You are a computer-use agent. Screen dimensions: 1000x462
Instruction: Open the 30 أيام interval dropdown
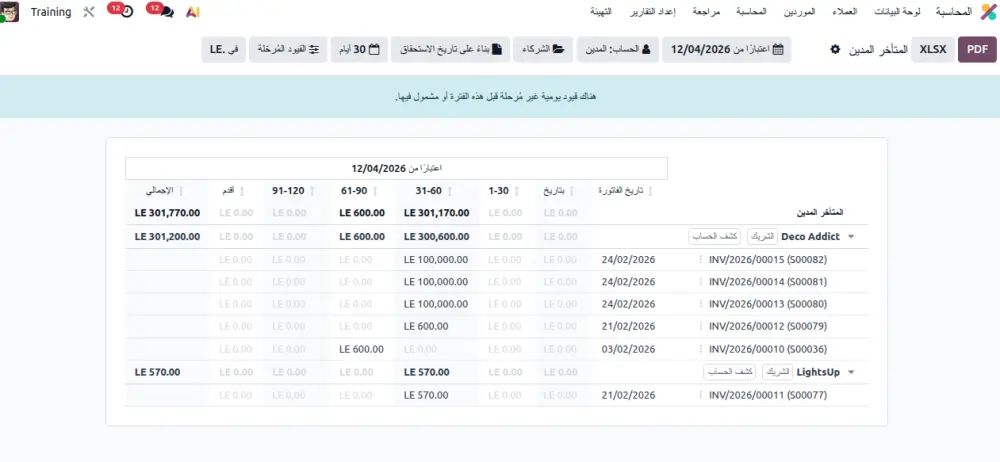click(358, 49)
